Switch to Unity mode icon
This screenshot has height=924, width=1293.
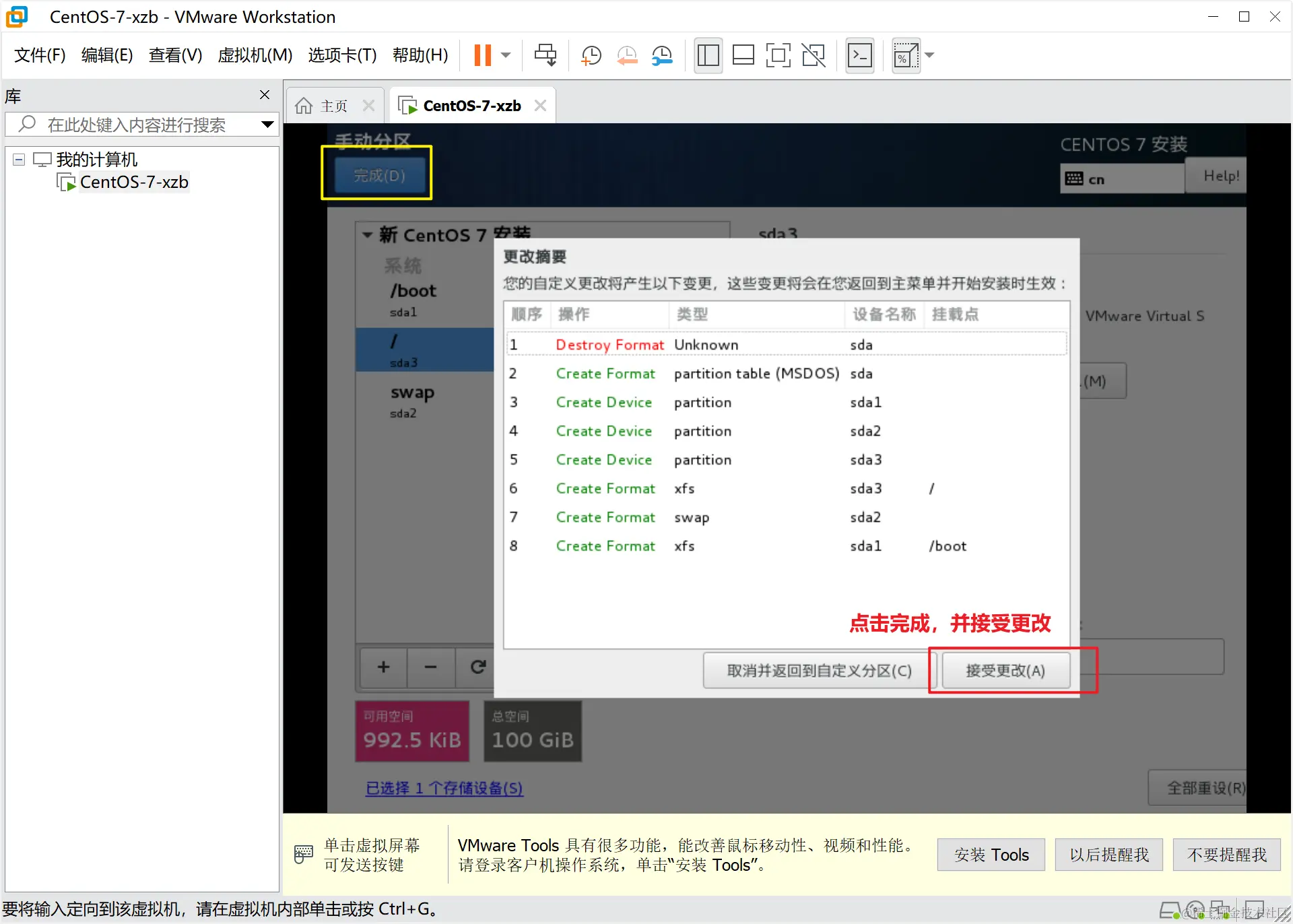(x=814, y=55)
